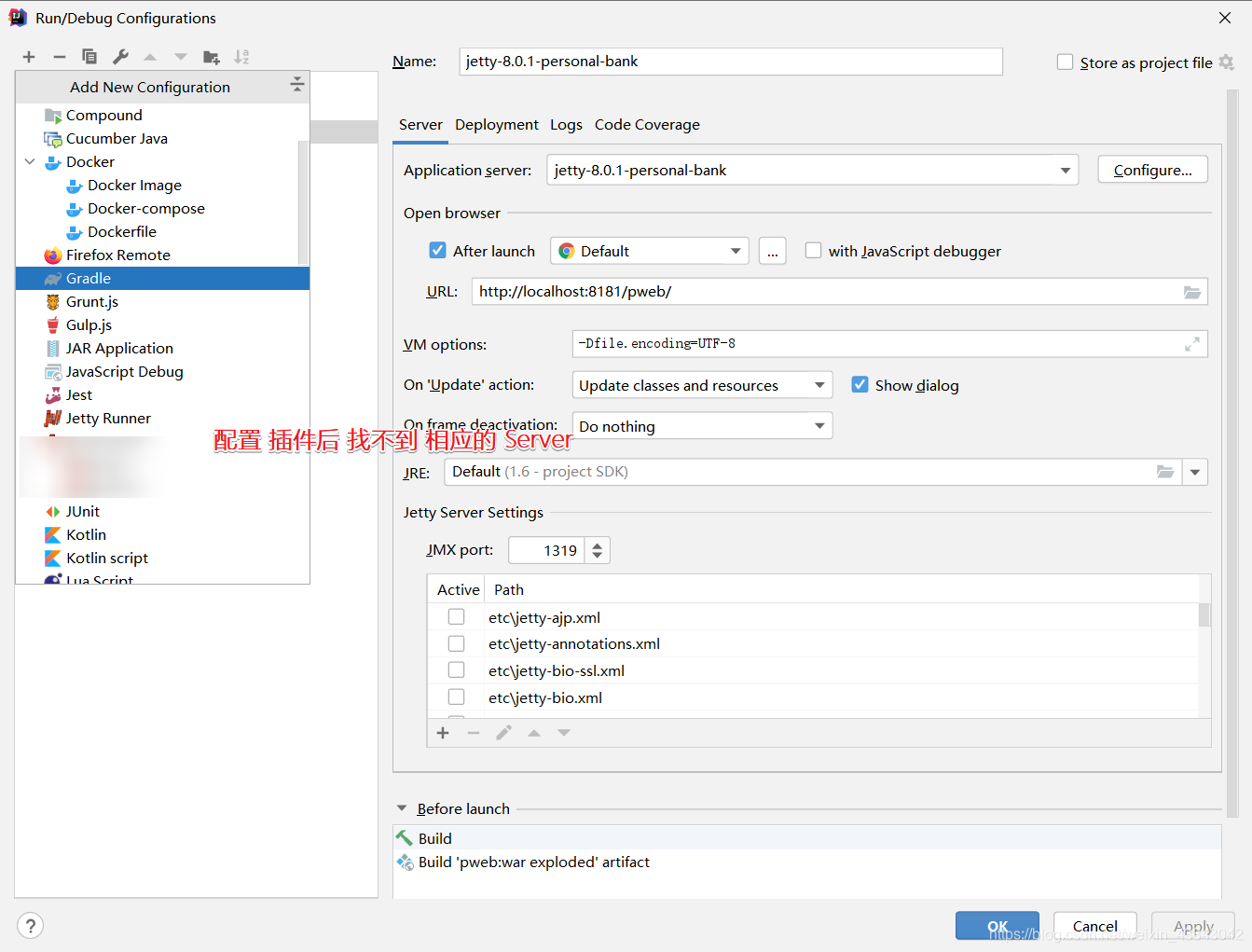This screenshot has height=952, width=1252.
Task: Click the browser ellipsis button
Action: [773, 252]
